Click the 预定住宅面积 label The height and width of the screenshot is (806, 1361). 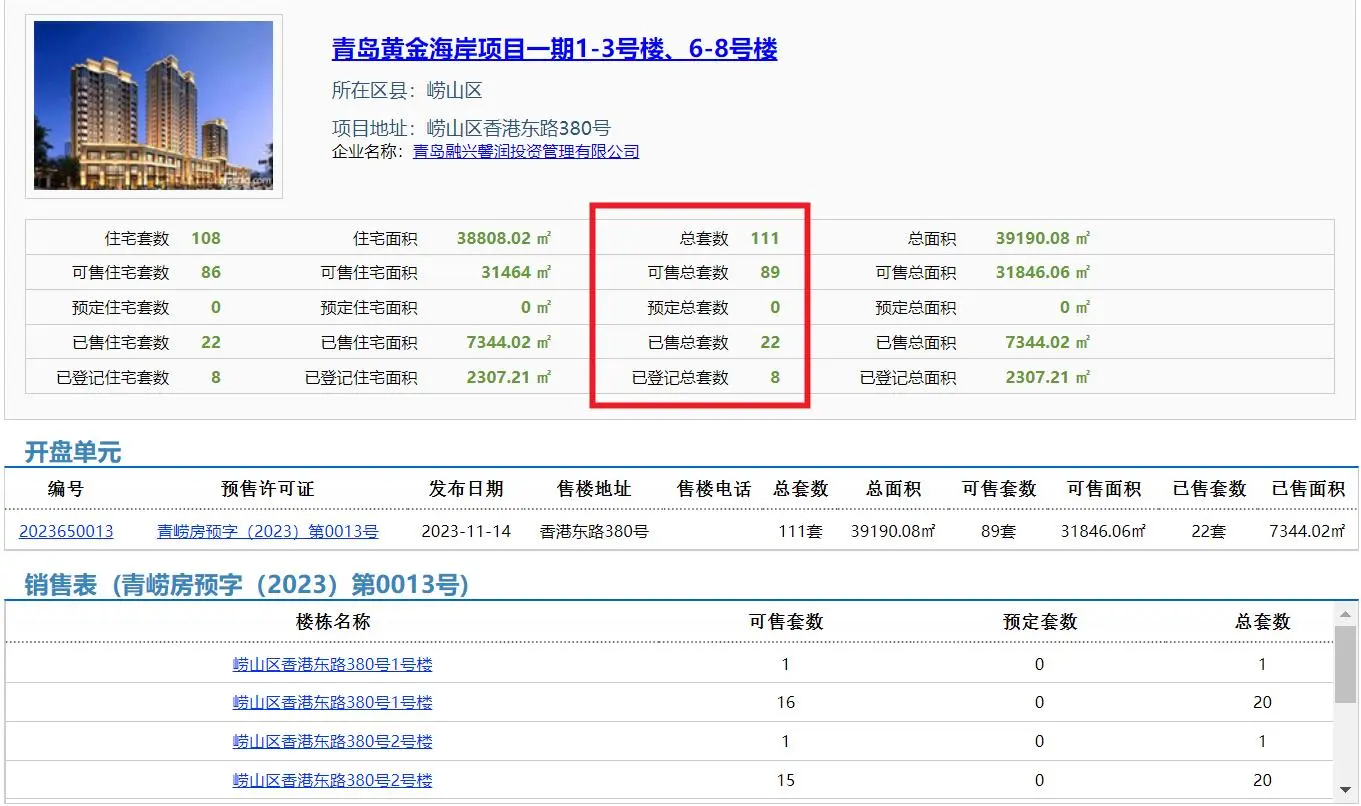pyautogui.click(x=369, y=308)
